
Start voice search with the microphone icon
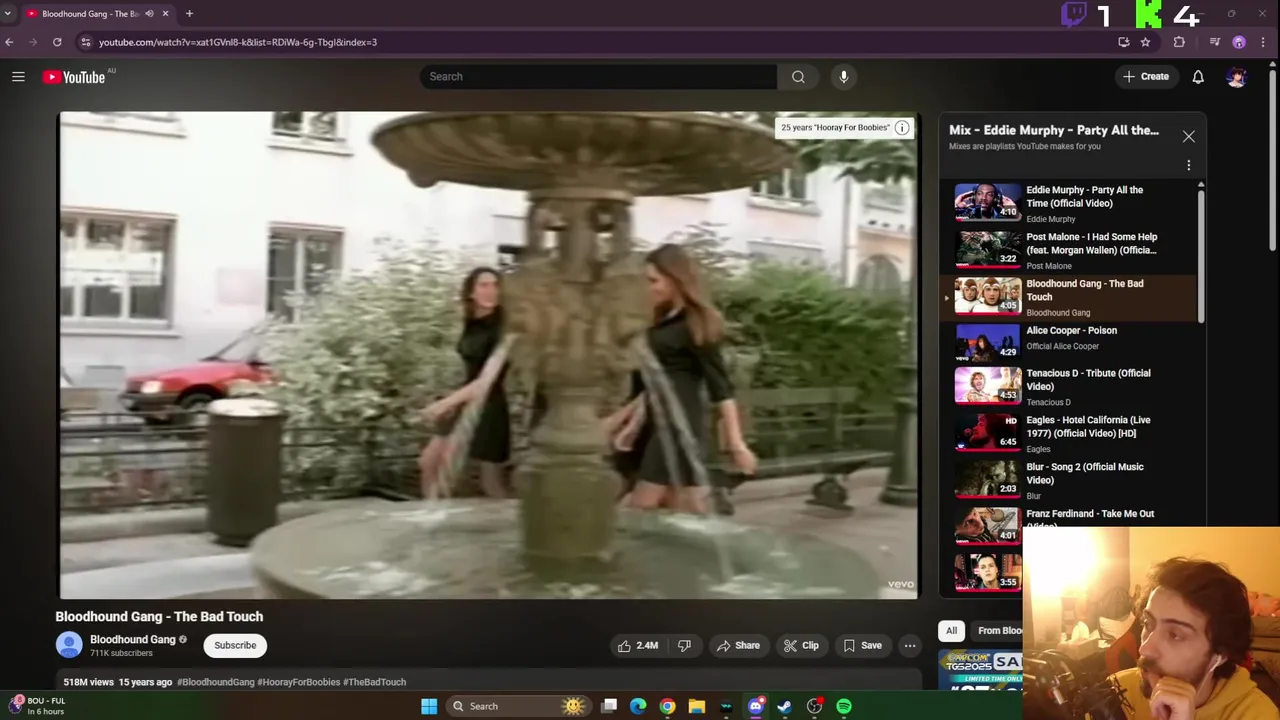pos(844,77)
